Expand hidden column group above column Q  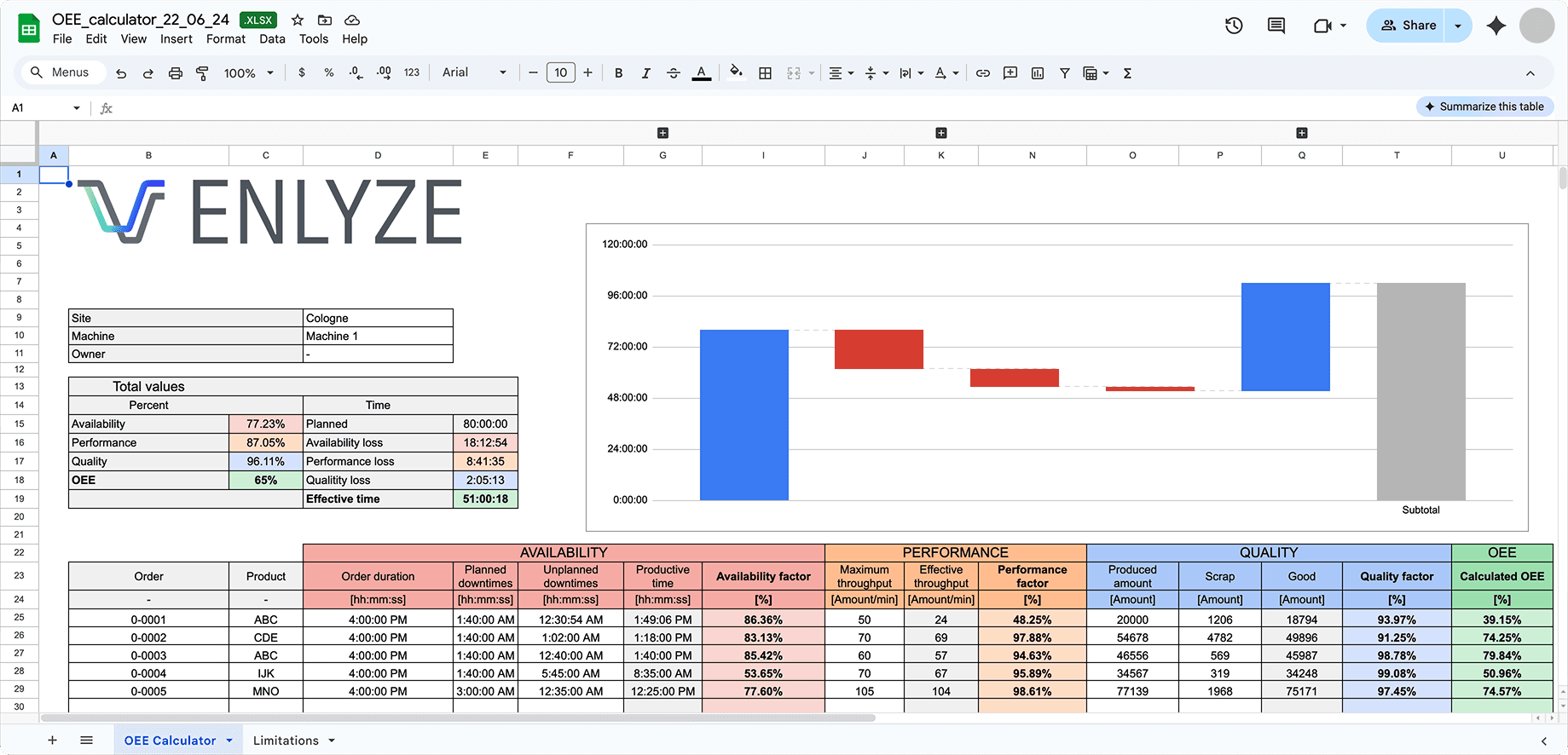[x=1302, y=133]
